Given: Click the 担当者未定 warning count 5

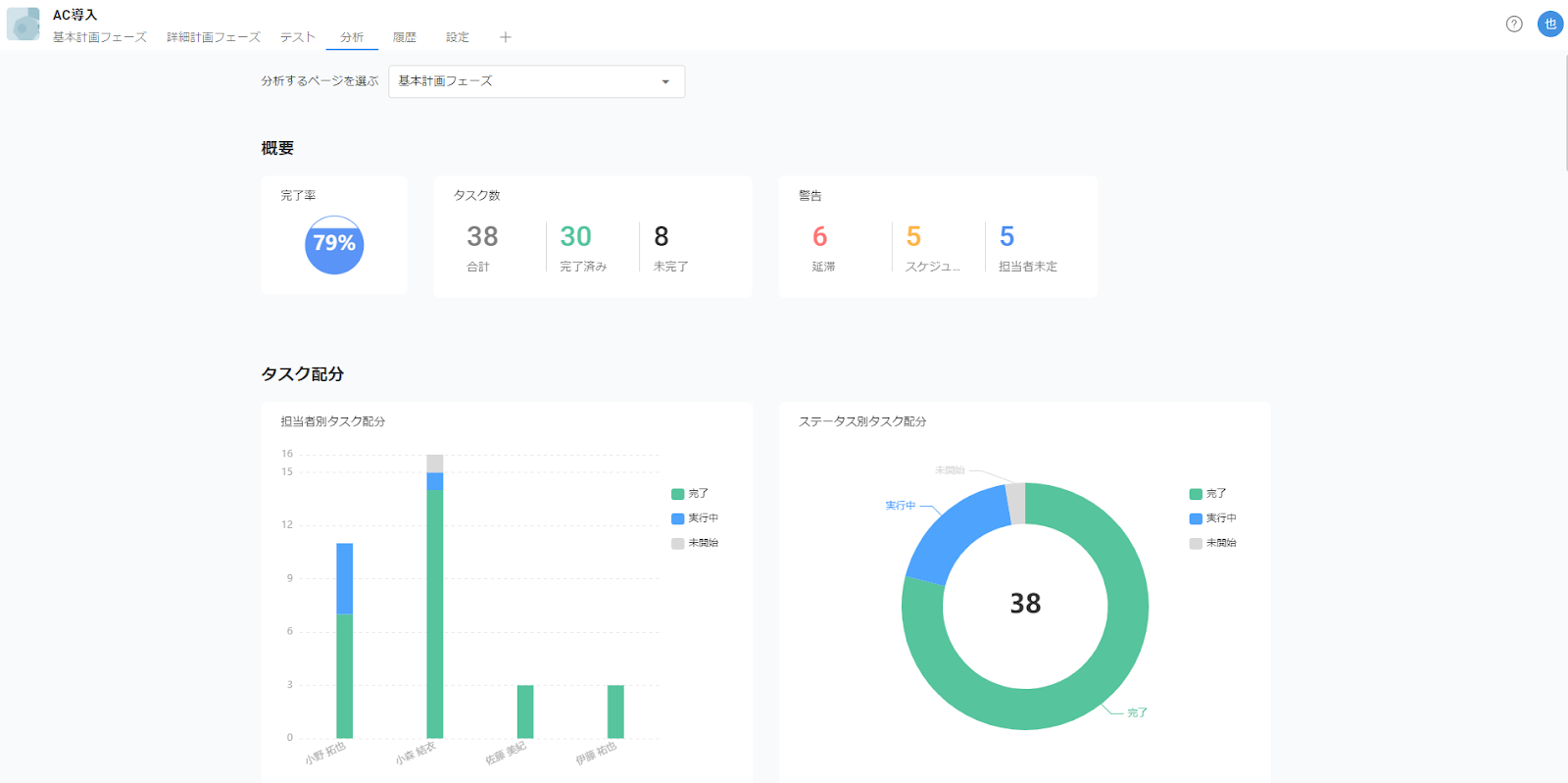Looking at the screenshot, I should [x=1006, y=237].
